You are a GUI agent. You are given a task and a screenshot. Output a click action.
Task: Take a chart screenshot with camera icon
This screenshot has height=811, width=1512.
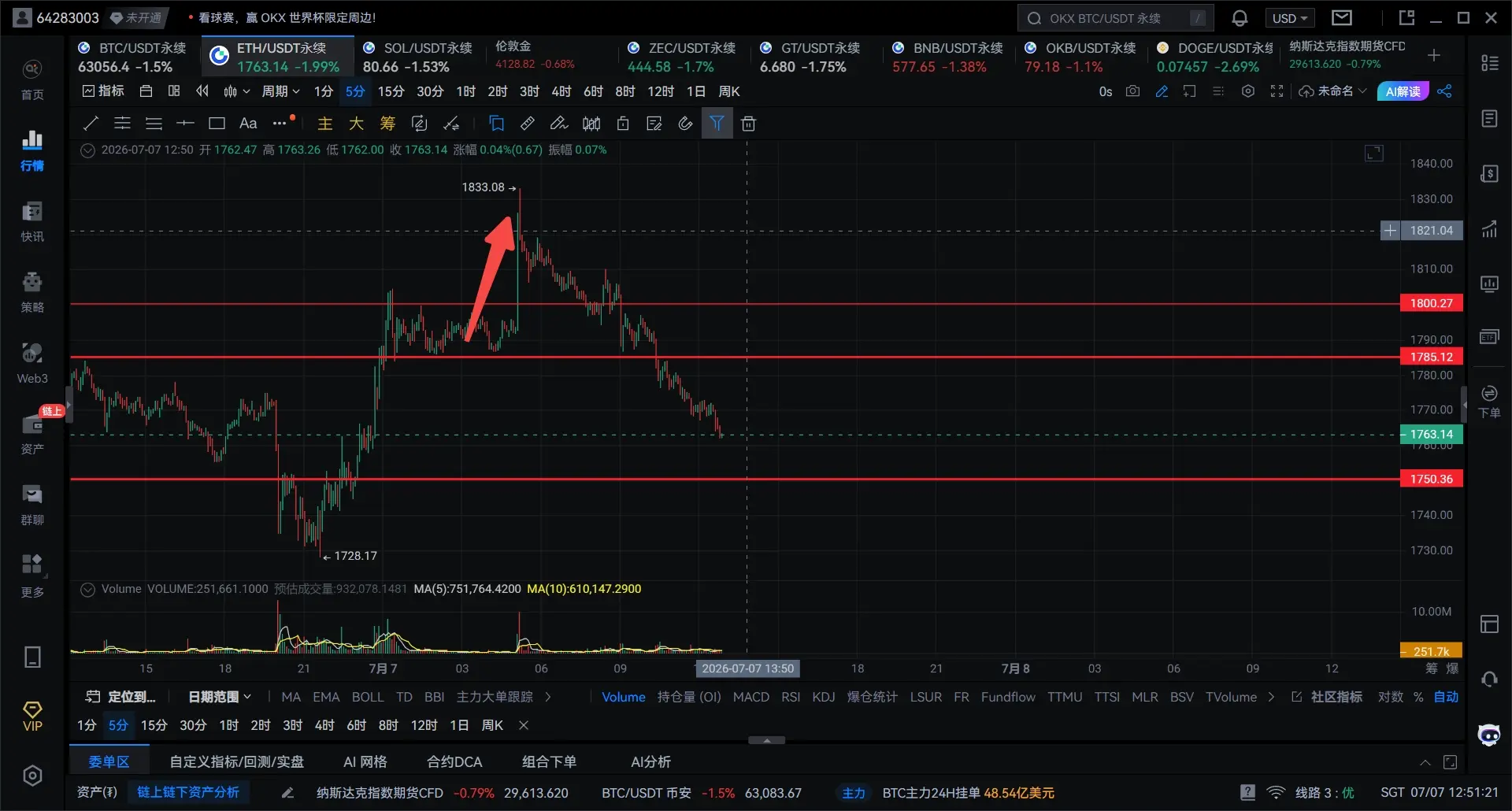point(1132,91)
